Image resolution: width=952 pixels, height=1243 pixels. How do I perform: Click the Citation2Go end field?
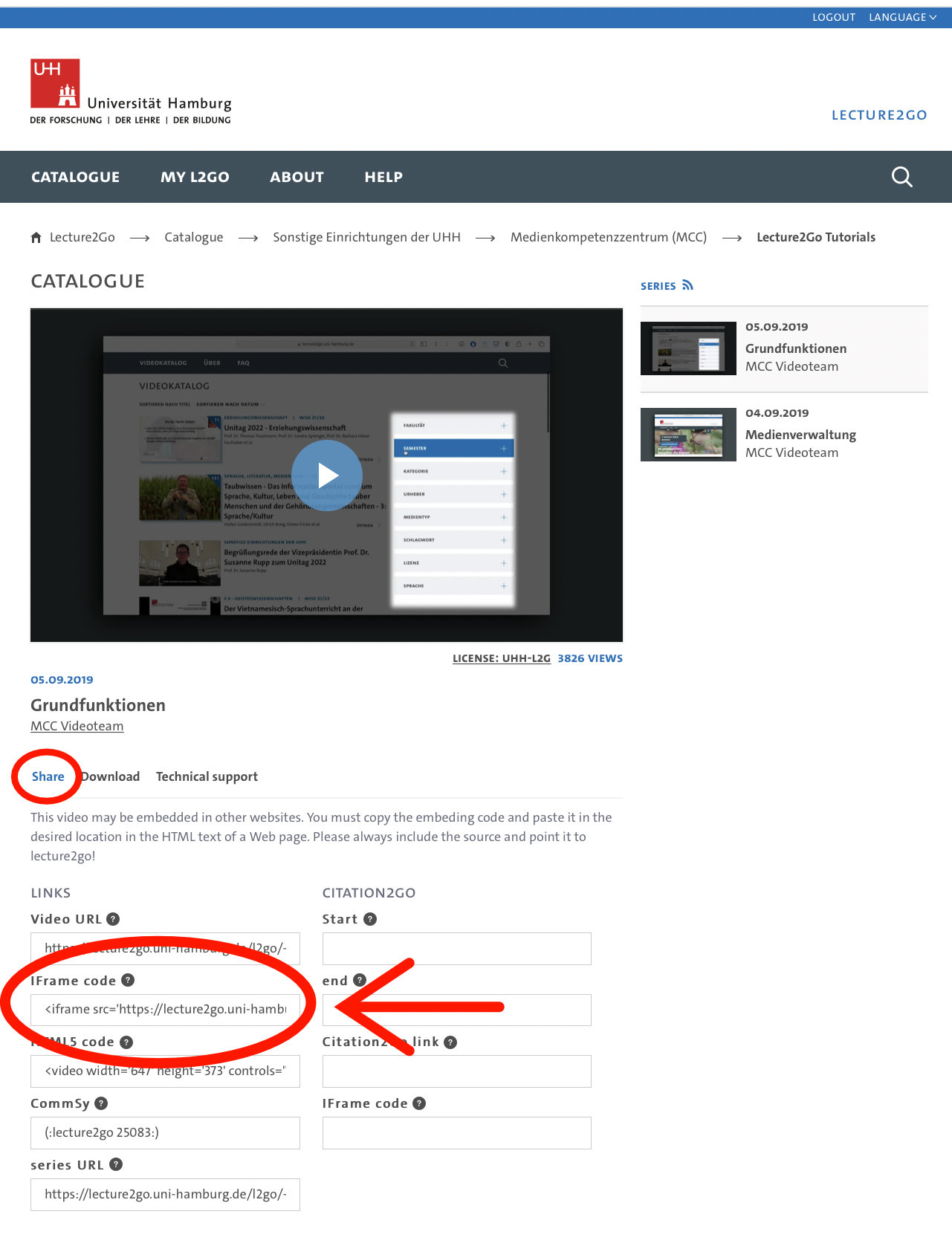(x=457, y=1010)
